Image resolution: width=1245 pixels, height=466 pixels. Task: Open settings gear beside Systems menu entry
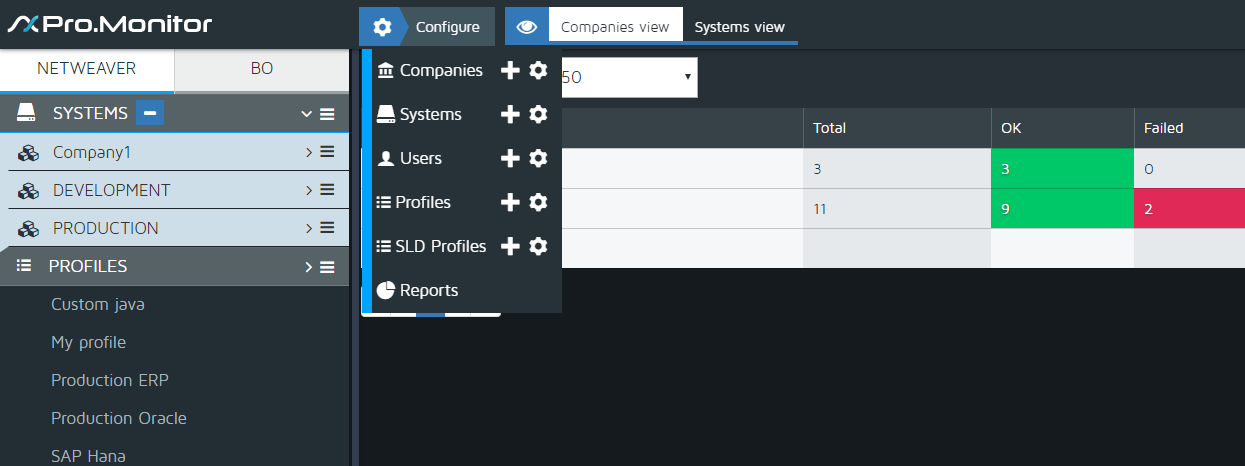click(x=538, y=115)
